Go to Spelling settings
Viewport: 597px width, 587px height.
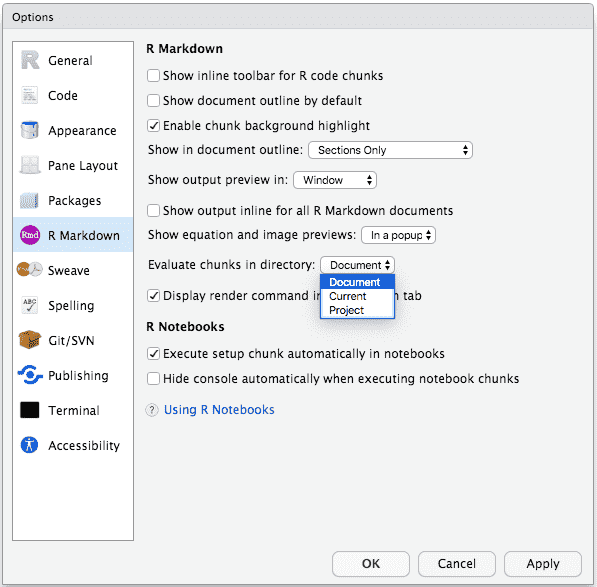(73, 305)
